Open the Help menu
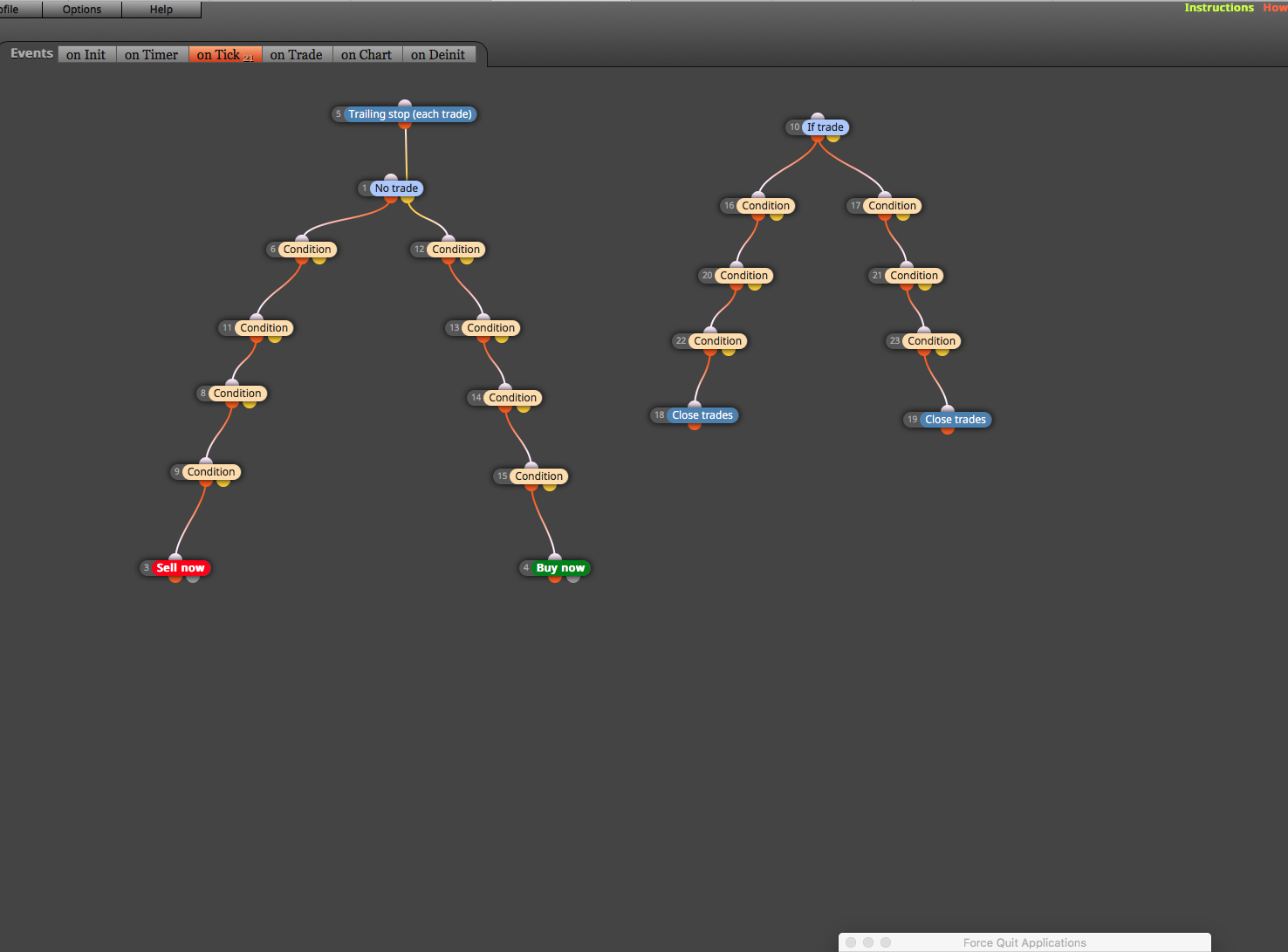Image resolution: width=1288 pixels, height=952 pixels. point(161,9)
